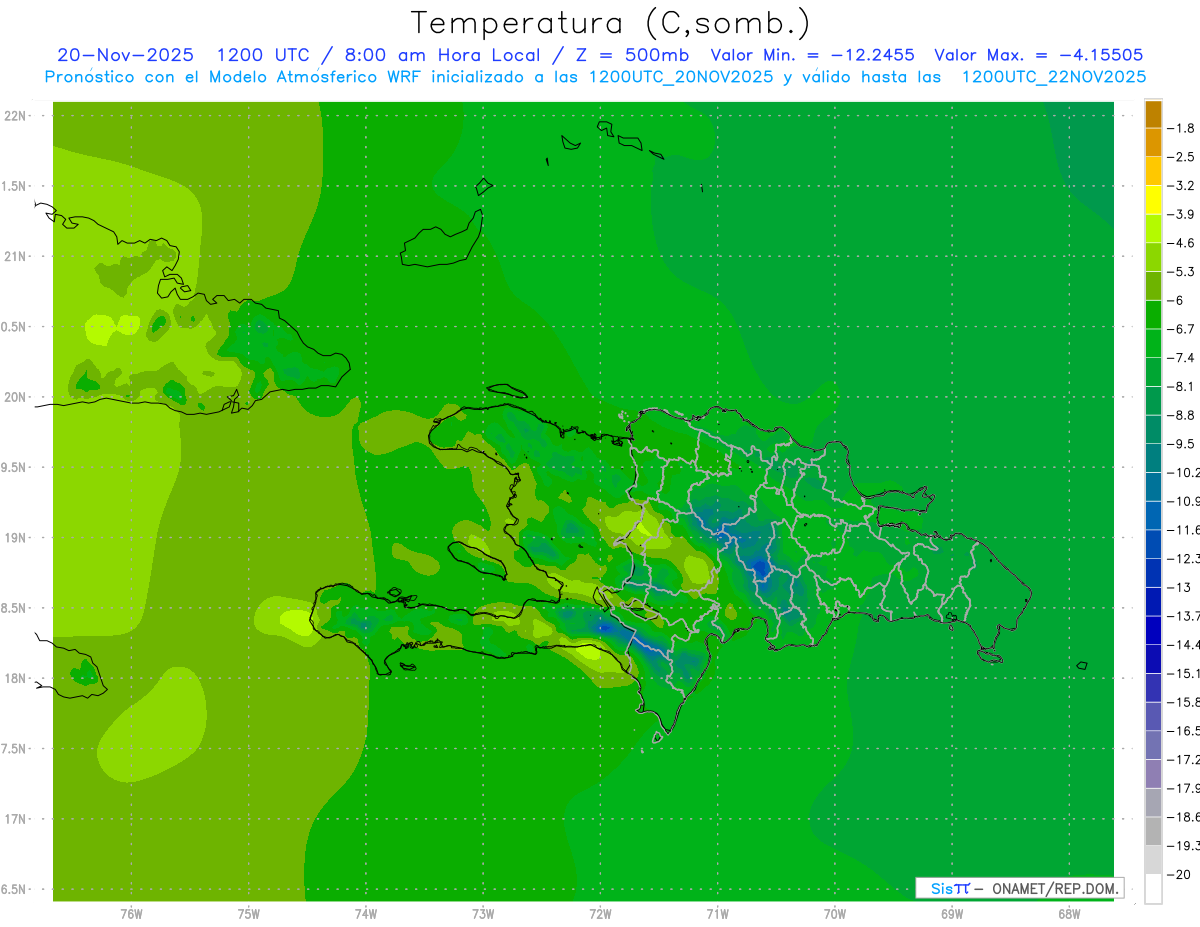Screen dimensions: 1200x927
Task: Pick the white swatch below -20
Action: [x=1153, y=889]
